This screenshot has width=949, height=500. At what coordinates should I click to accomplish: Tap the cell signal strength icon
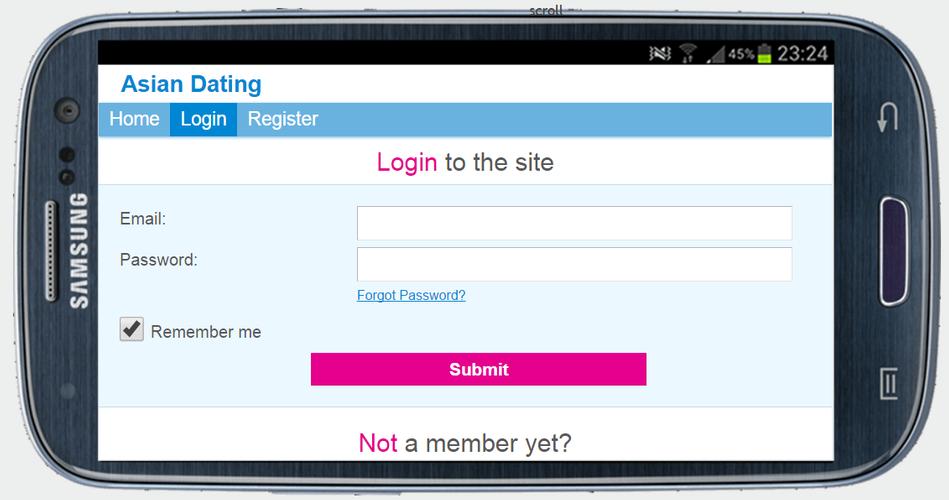[715, 54]
